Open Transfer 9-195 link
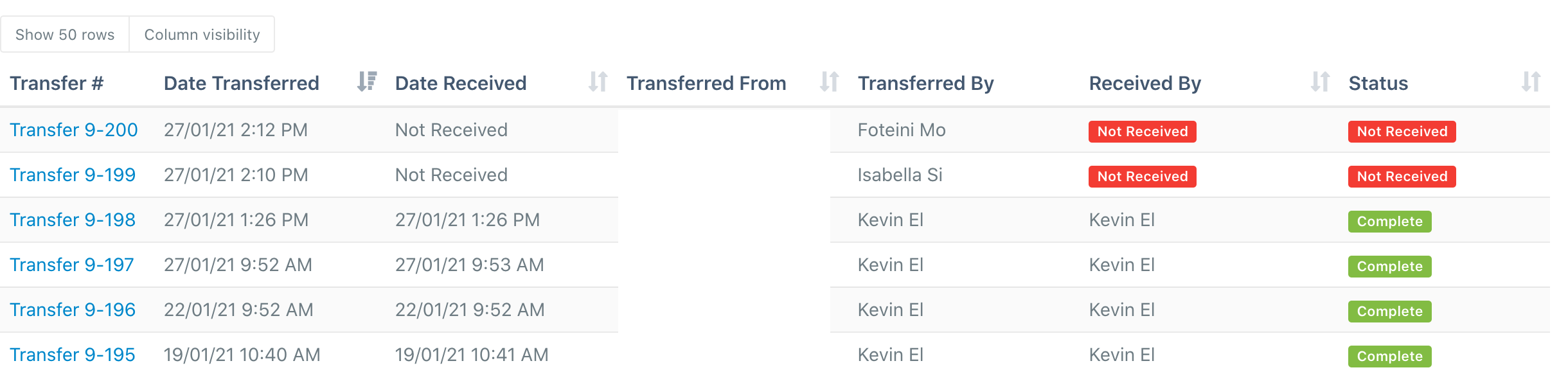The image size is (1568, 379). 73,355
